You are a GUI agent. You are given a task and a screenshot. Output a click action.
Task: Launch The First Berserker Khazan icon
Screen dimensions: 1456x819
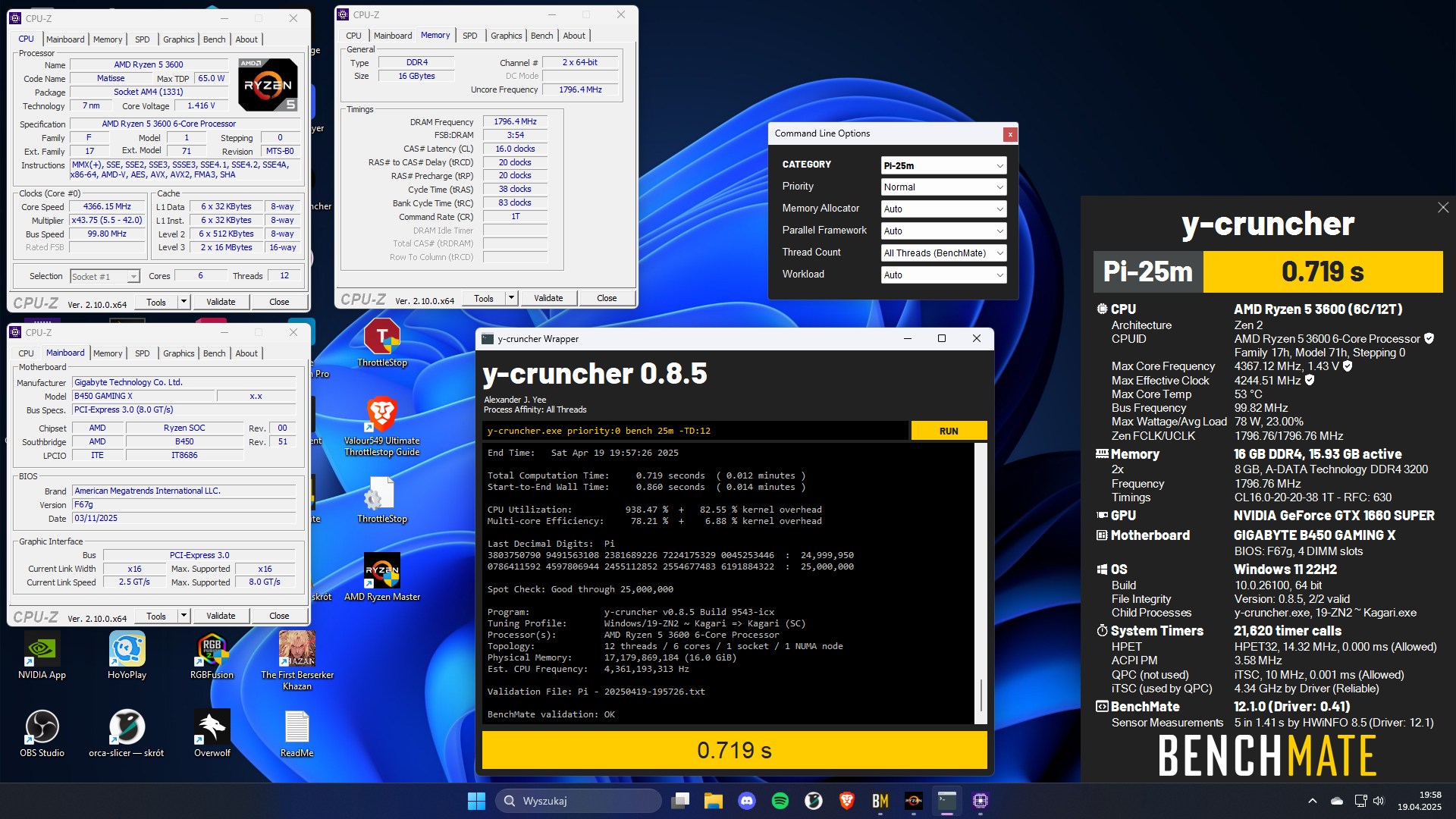[297, 661]
